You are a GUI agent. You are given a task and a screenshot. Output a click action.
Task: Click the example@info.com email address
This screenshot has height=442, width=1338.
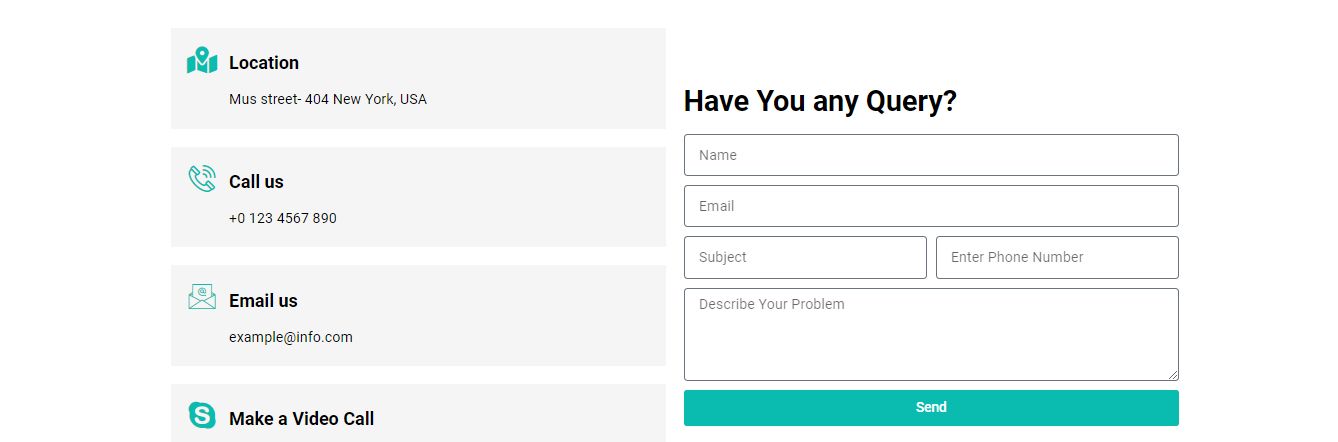click(291, 337)
